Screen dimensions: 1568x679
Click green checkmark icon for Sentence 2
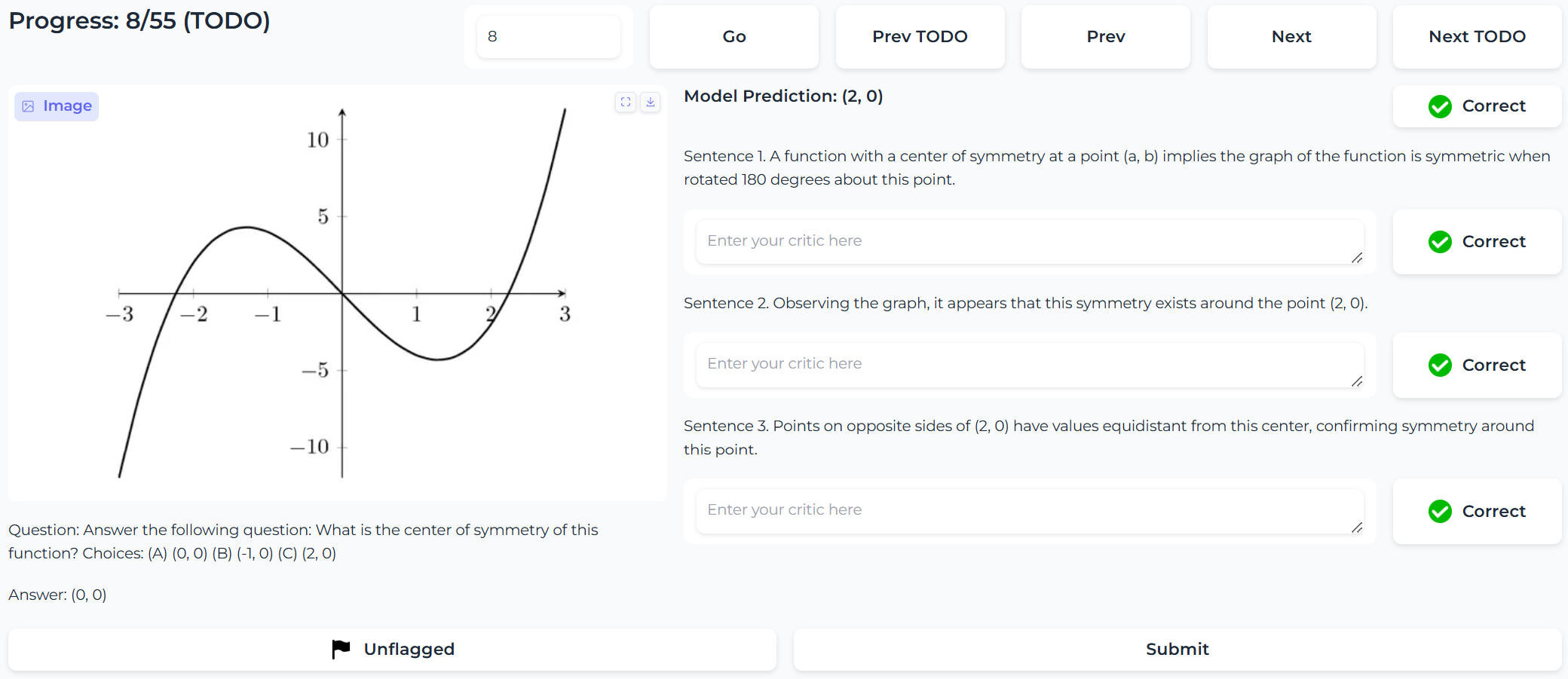pyautogui.click(x=1440, y=365)
